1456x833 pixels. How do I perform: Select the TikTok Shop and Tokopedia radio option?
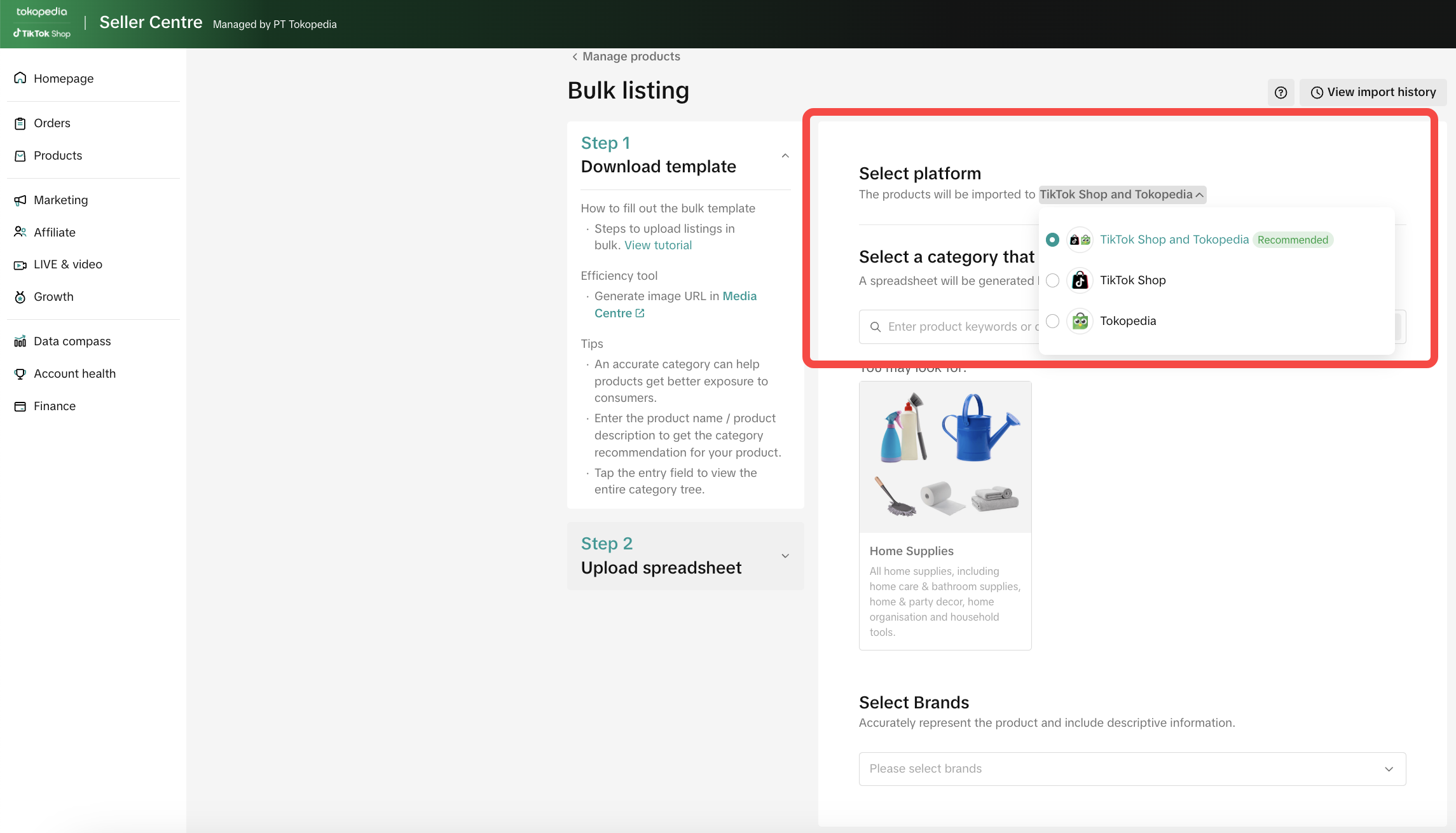pyautogui.click(x=1052, y=240)
